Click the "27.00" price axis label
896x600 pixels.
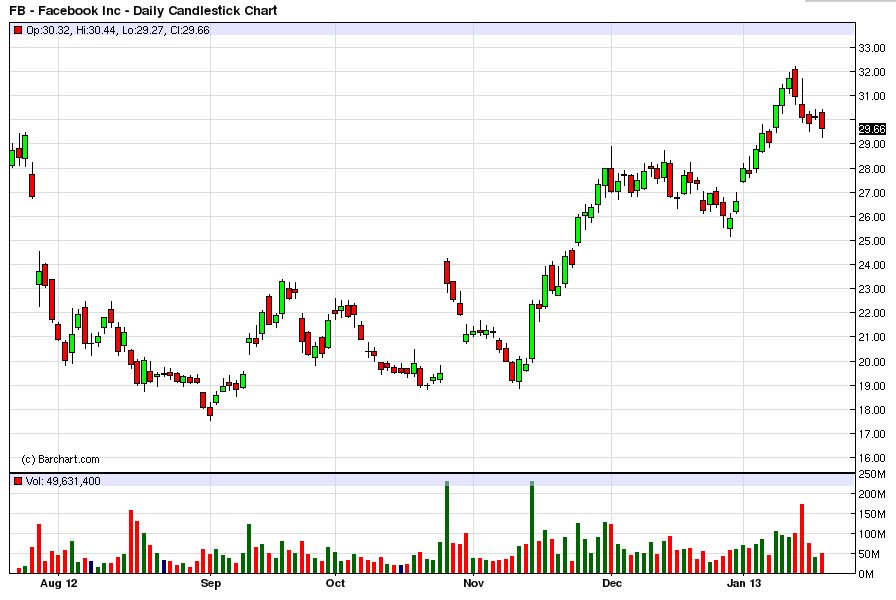click(872, 193)
